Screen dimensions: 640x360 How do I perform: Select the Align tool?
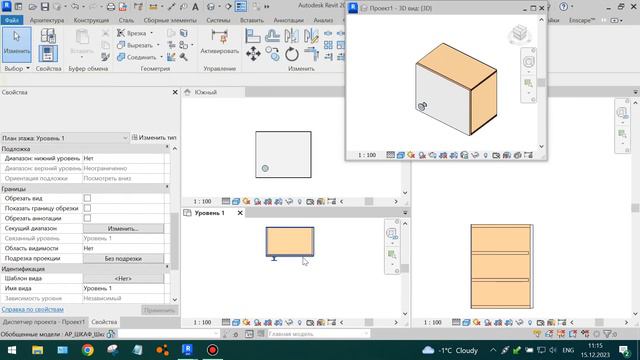pyautogui.click(x=253, y=36)
